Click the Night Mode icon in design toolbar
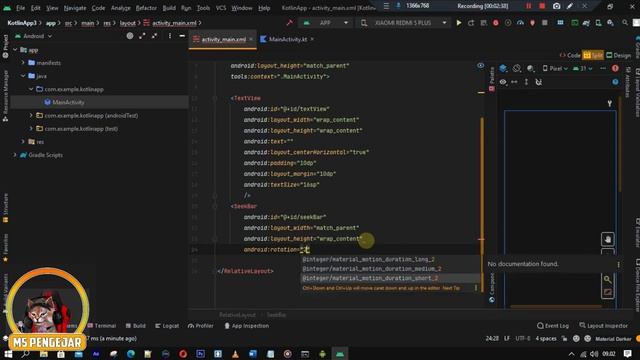Screen dimensions: 640x360 (x=530, y=68)
